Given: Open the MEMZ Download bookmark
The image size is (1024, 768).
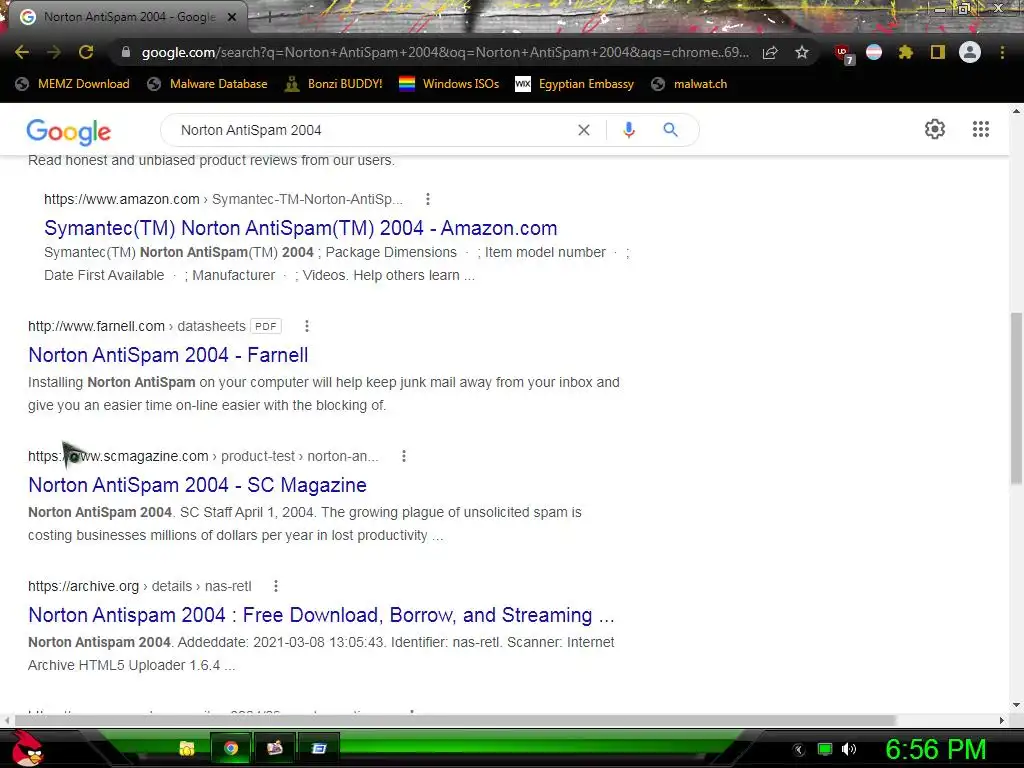Looking at the screenshot, I should [x=72, y=84].
